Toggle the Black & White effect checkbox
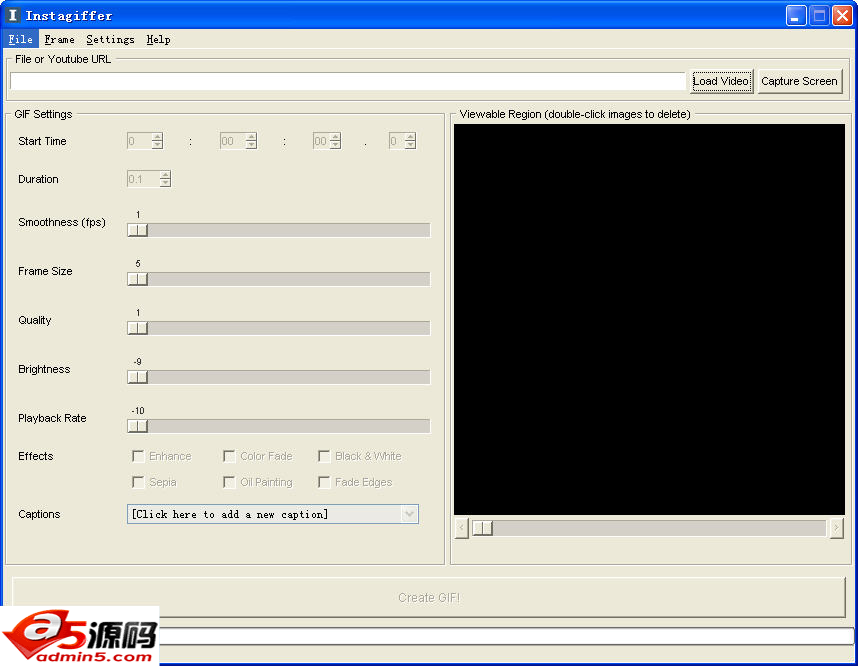This screenshot has width=858, height=666. click(324, 456)
